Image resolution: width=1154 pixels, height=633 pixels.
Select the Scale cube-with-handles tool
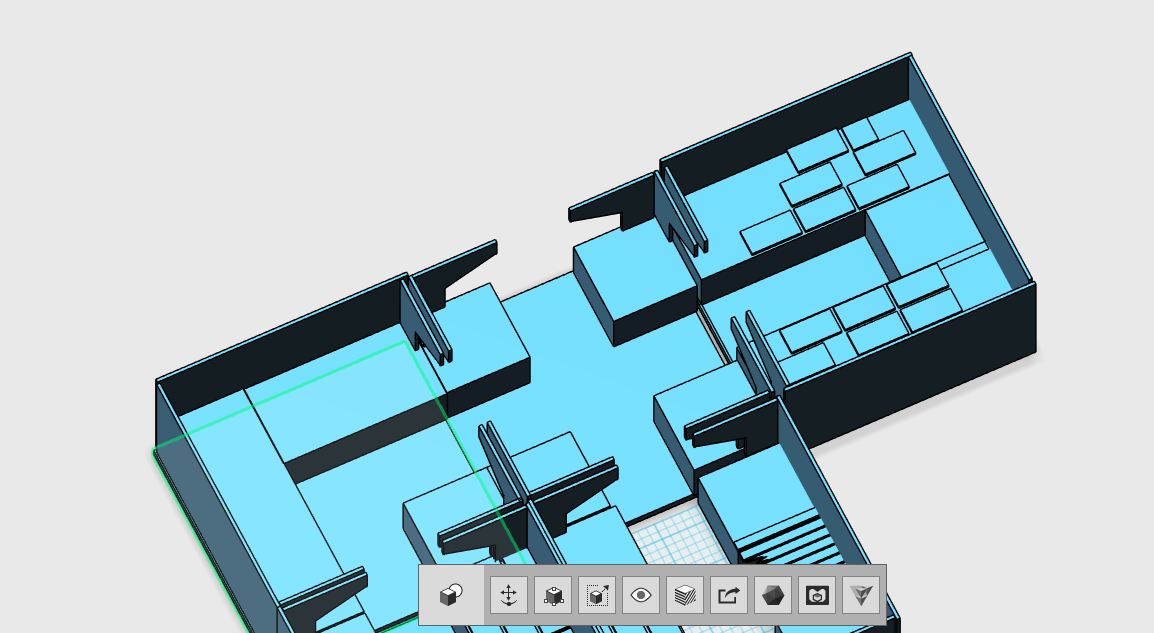[553, 595]
